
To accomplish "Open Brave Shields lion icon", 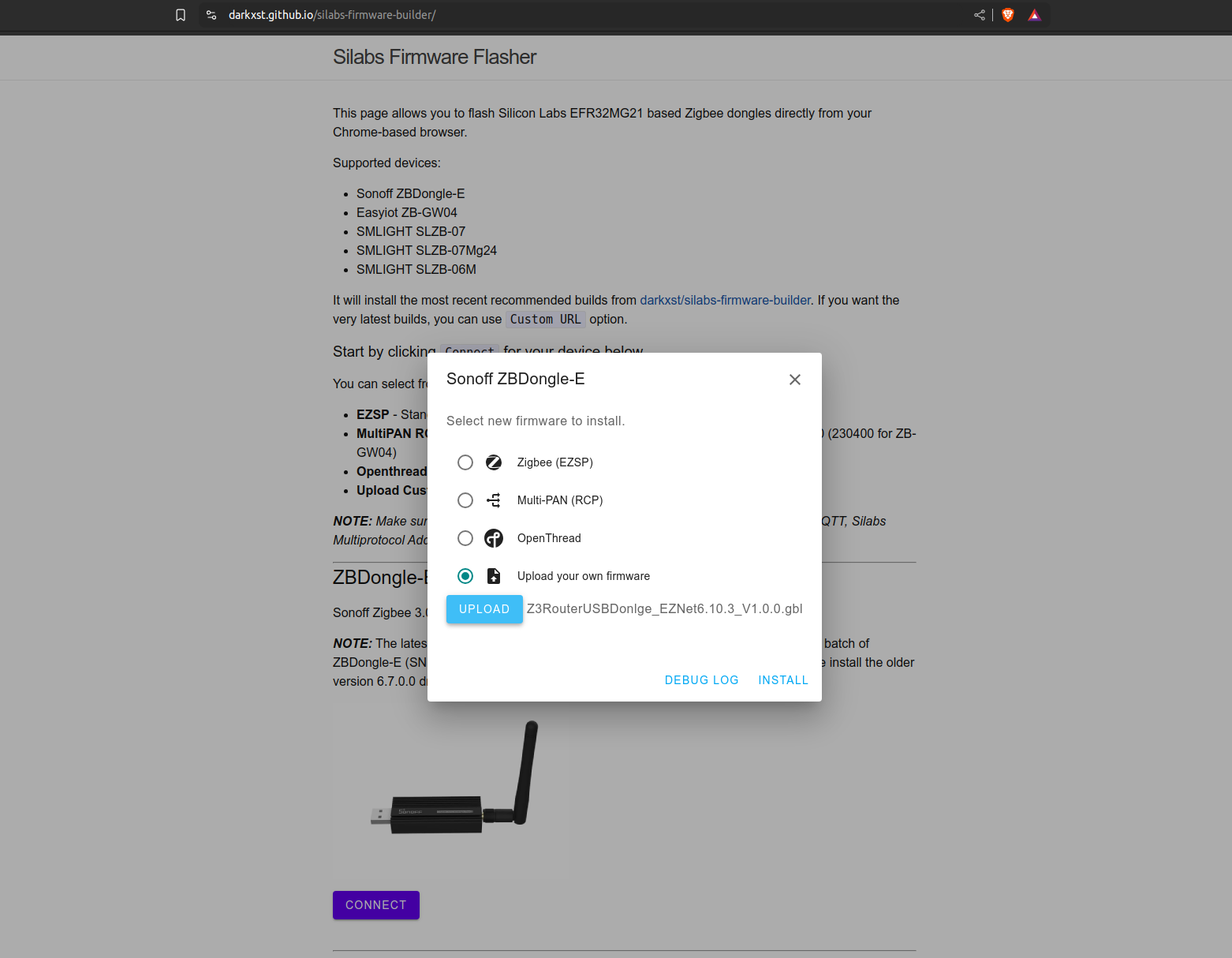I will [1008, 15].
